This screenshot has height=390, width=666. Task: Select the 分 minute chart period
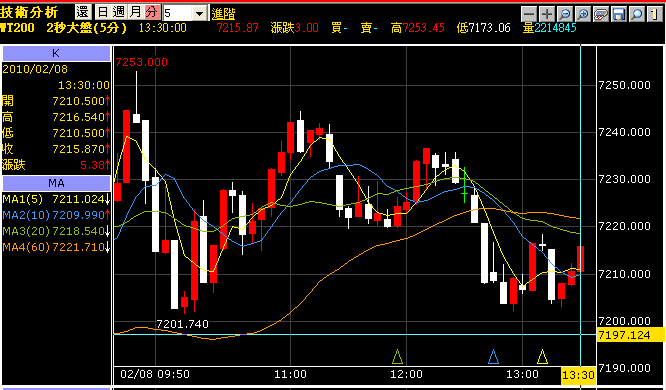[x=152, y=12]
